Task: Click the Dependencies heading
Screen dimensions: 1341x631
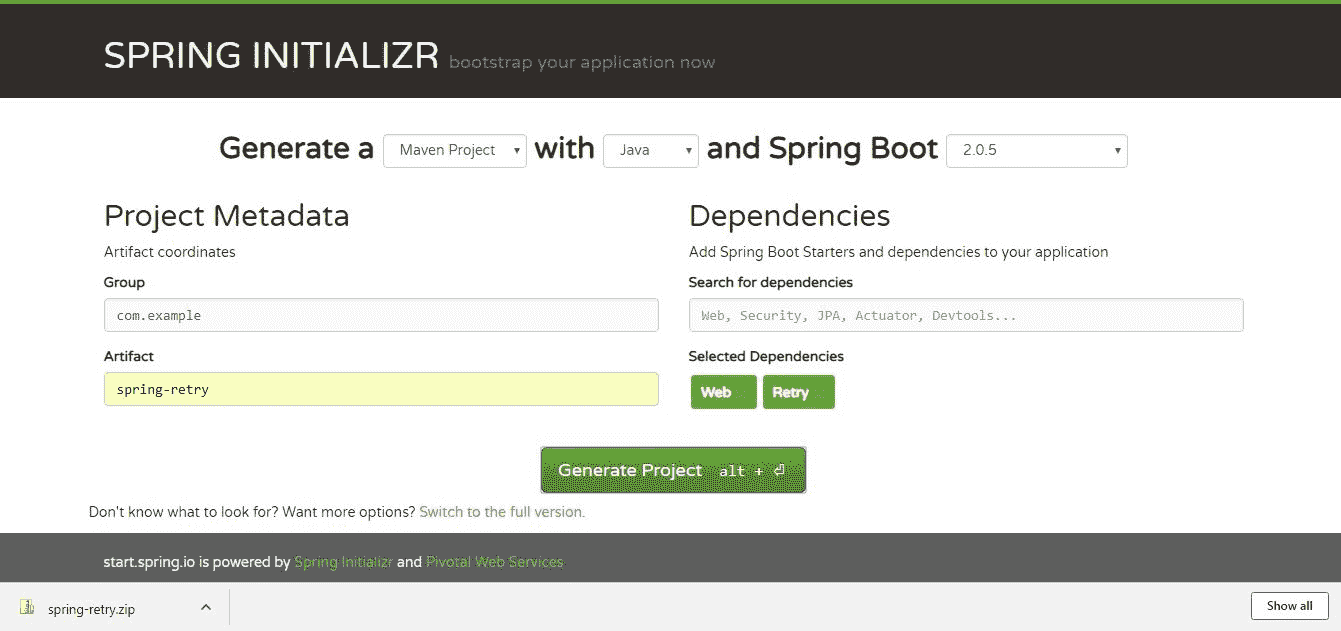Action: click(789, 216)
